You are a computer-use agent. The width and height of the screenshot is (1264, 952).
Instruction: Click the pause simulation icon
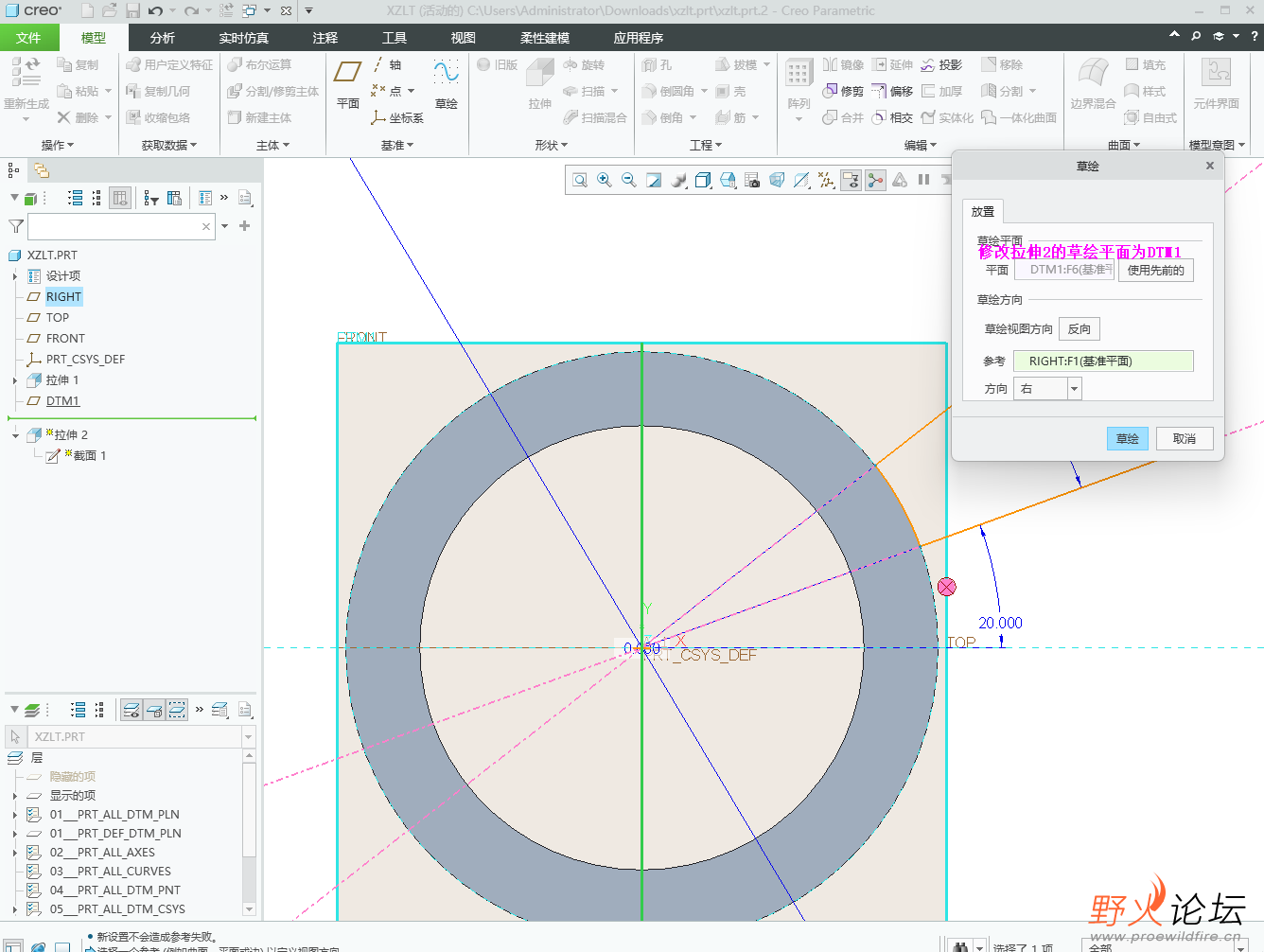coord(924,180)
